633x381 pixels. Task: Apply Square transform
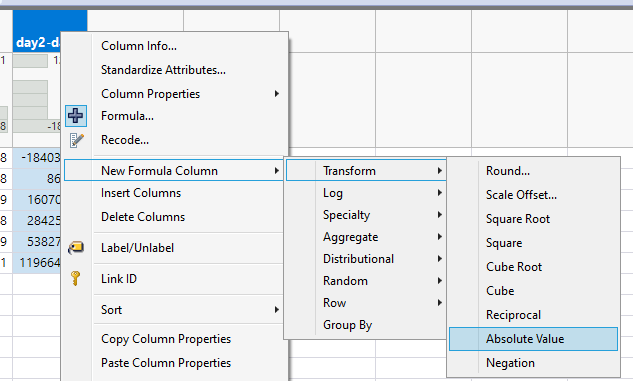point(504,243)
